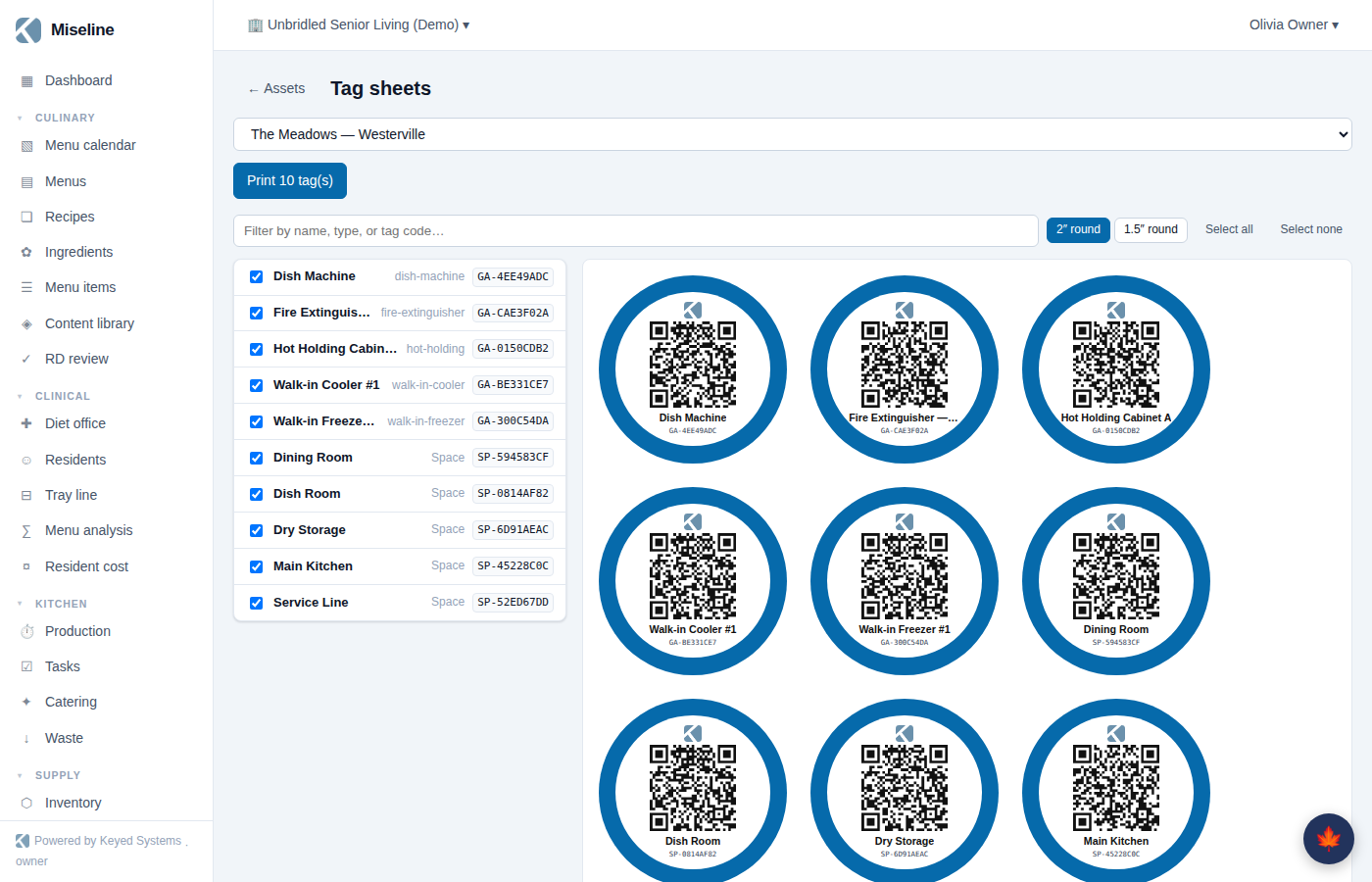Click the Inventory hexagon icon
The image size is (1372, 882).
pyautogui.click(x=26, y=804)
